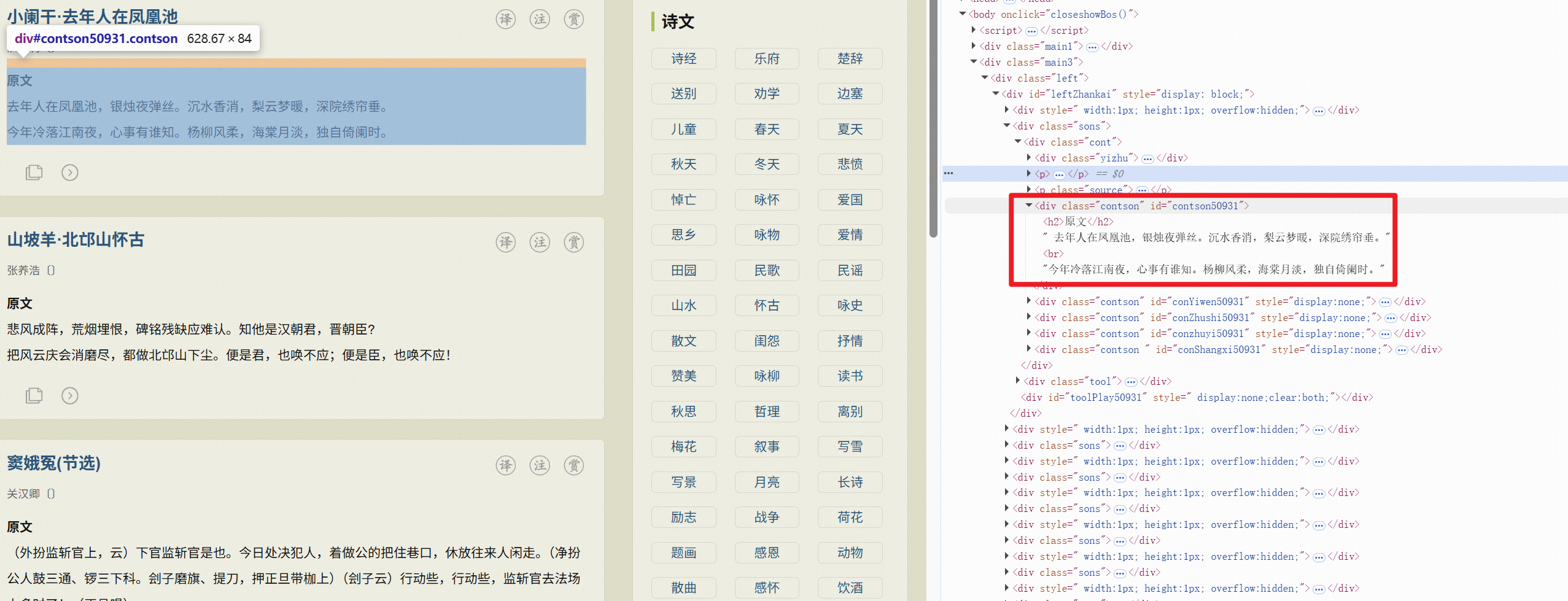1568x601 pixels.
Task: Select the 送别 category tag
Action: coord(683,93)
